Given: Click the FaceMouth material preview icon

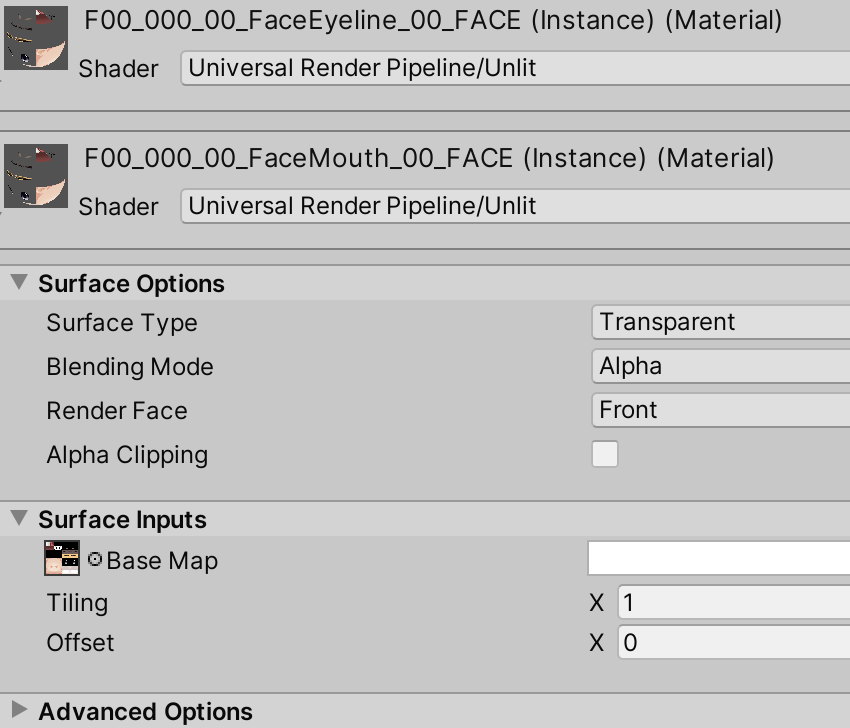Looking at the screenshot, I should pos(36,176).
